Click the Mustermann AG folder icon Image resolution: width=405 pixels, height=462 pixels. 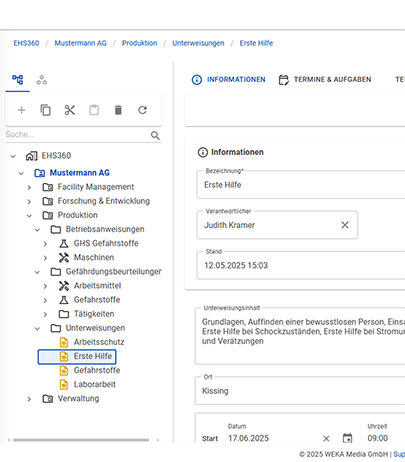pos(40,173)
